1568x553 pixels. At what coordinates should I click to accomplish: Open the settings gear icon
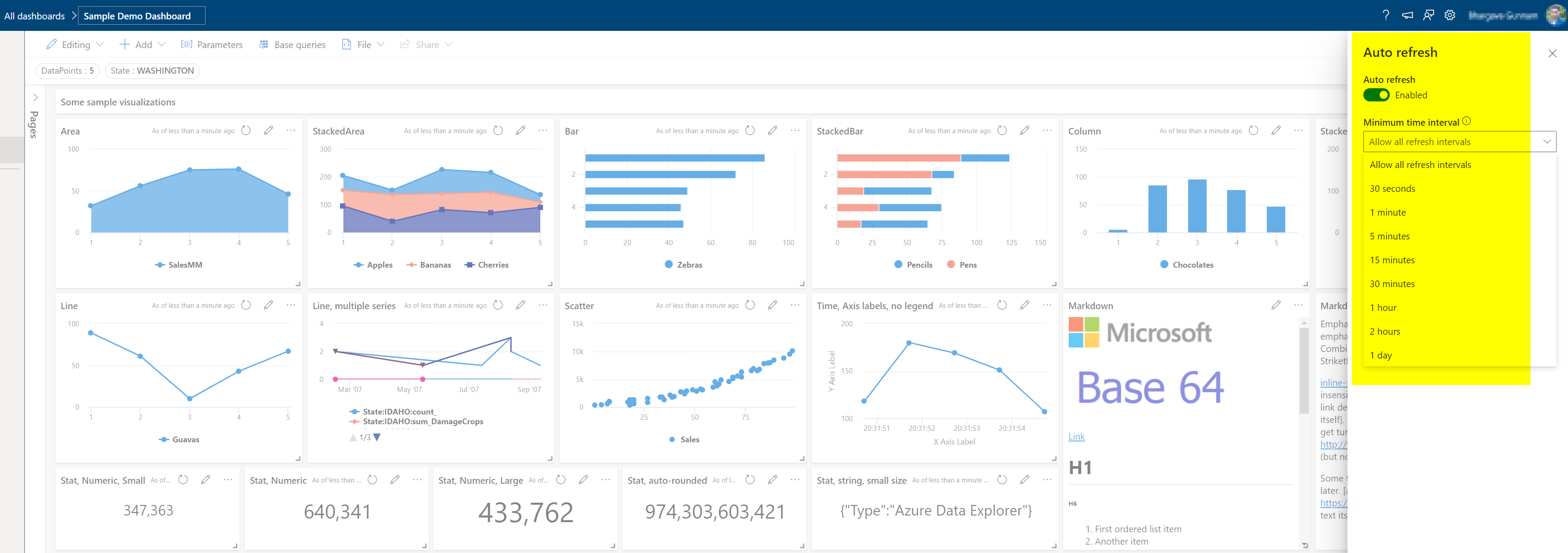pyautogui.click(x=1450, y=15)
